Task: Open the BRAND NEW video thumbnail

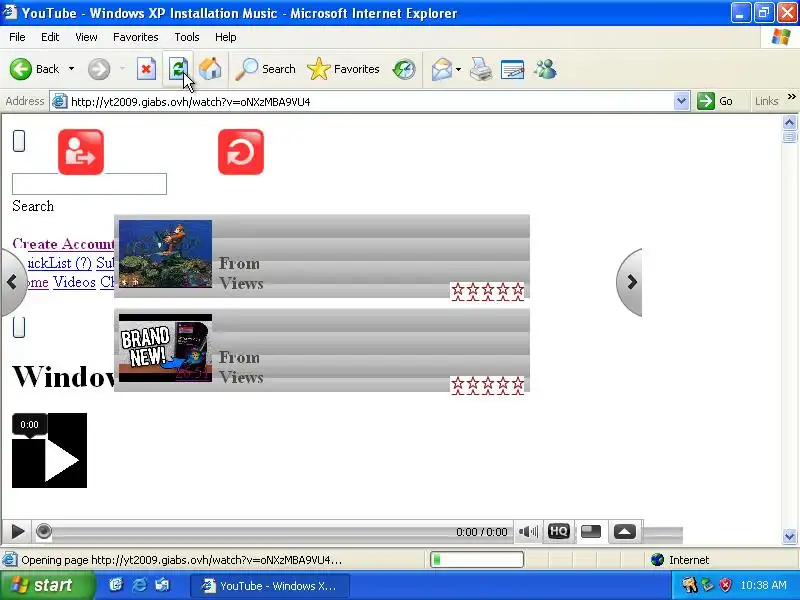Action: click(165, 348)
